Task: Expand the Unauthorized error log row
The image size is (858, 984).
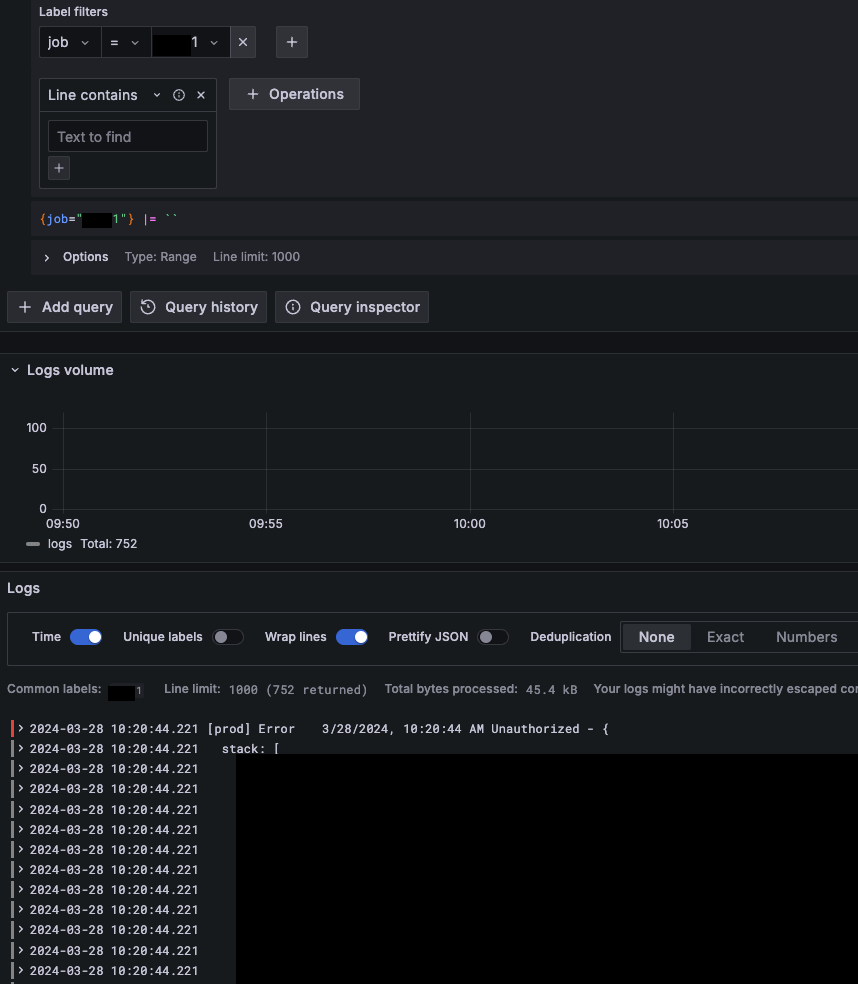Action: click(x=21, y=729)
